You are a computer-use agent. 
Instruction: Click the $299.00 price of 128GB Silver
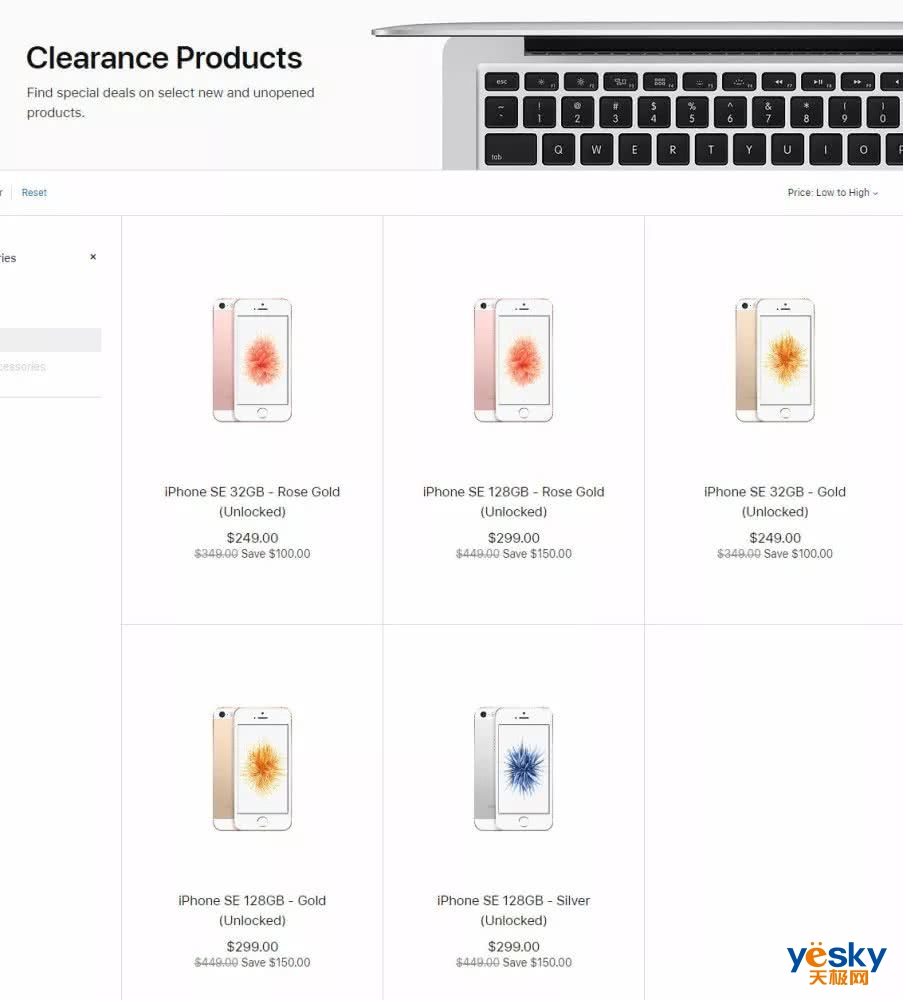pyautogui.click(x=514, y=946)
